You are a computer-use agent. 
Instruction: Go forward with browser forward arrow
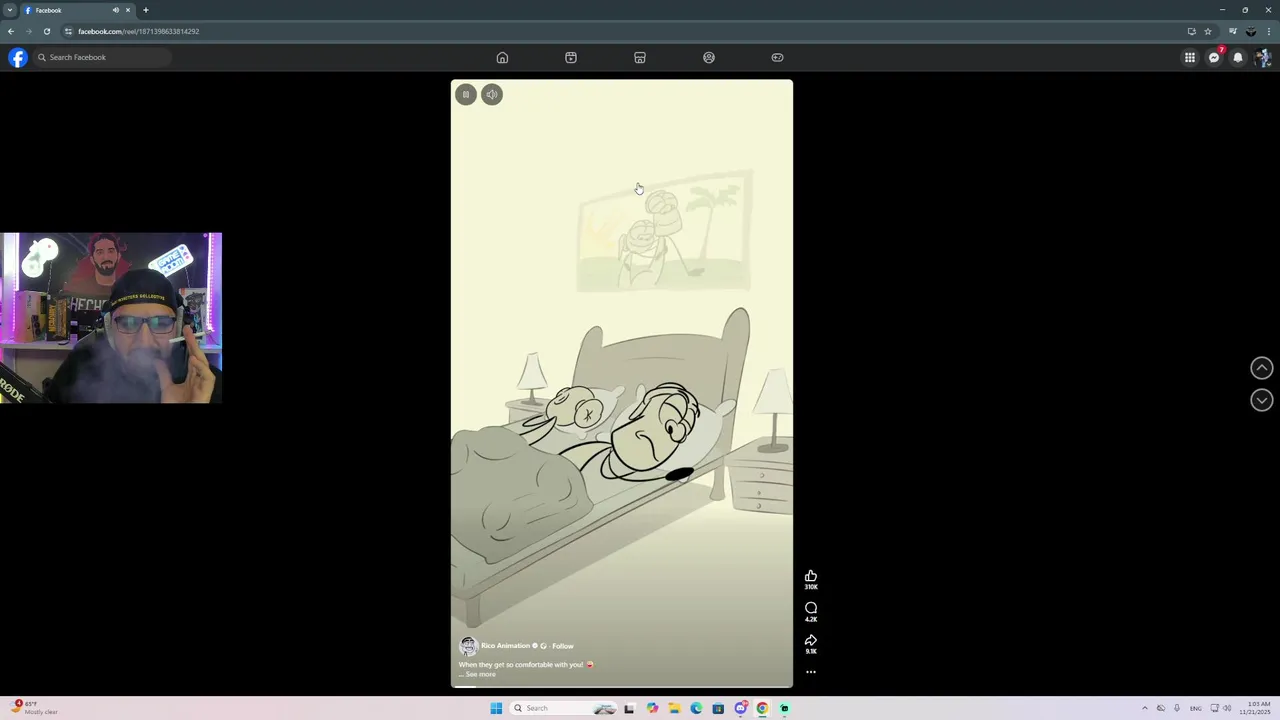point(28,31)
